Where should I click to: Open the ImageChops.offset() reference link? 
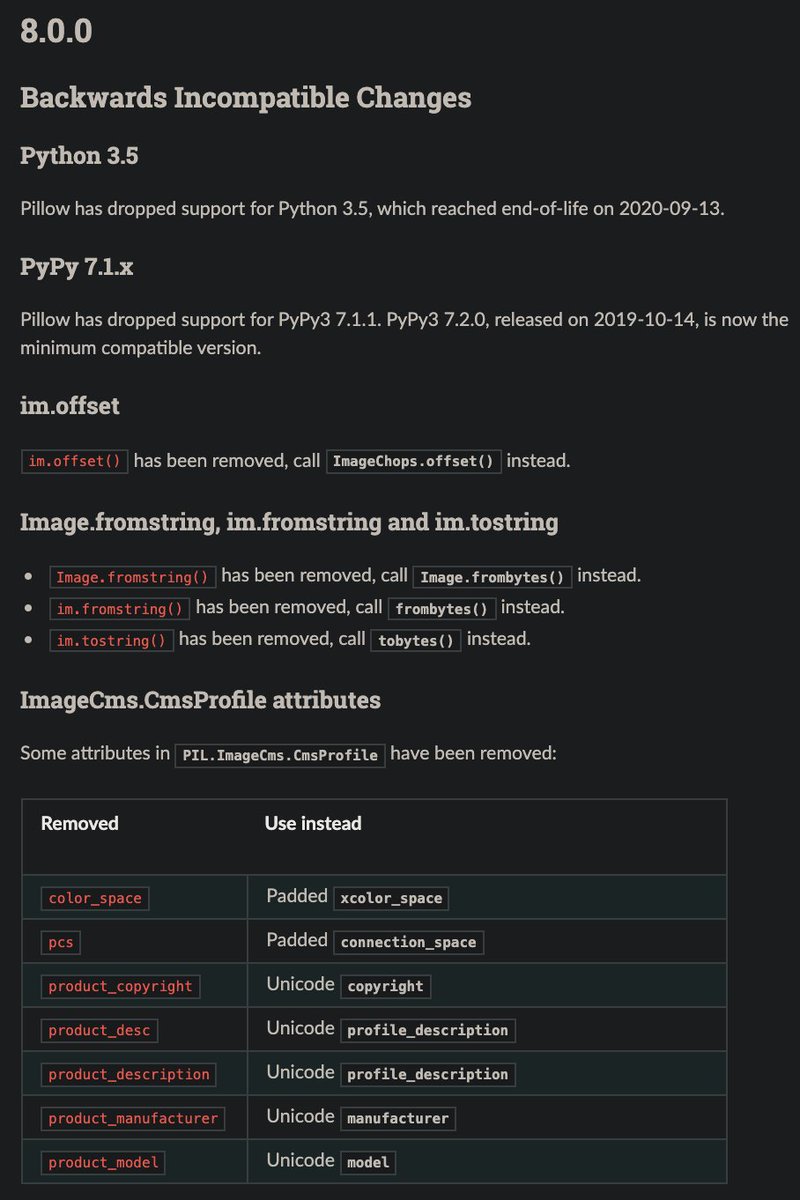414,461
